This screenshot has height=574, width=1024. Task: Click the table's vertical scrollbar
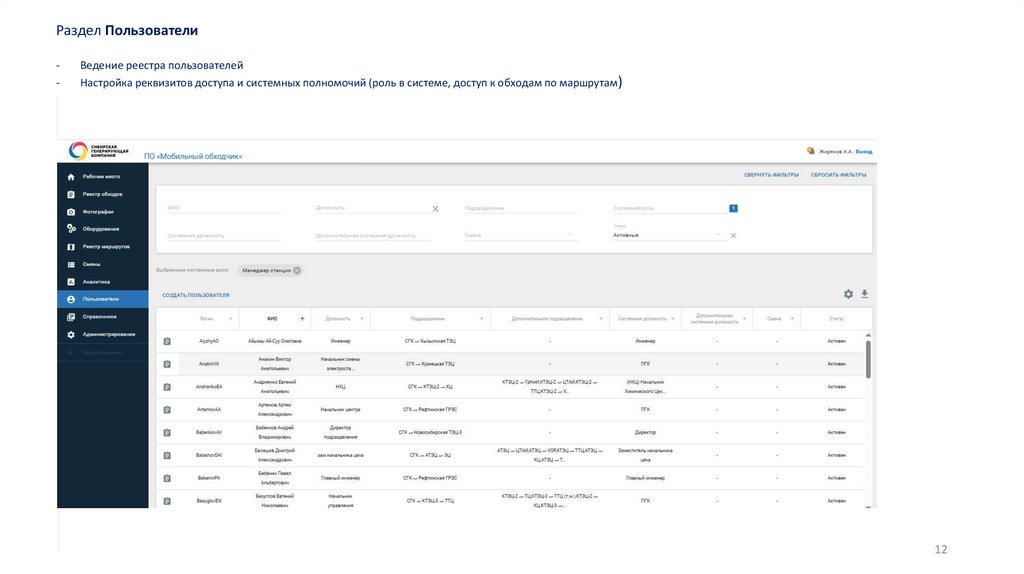coord(867,358)
